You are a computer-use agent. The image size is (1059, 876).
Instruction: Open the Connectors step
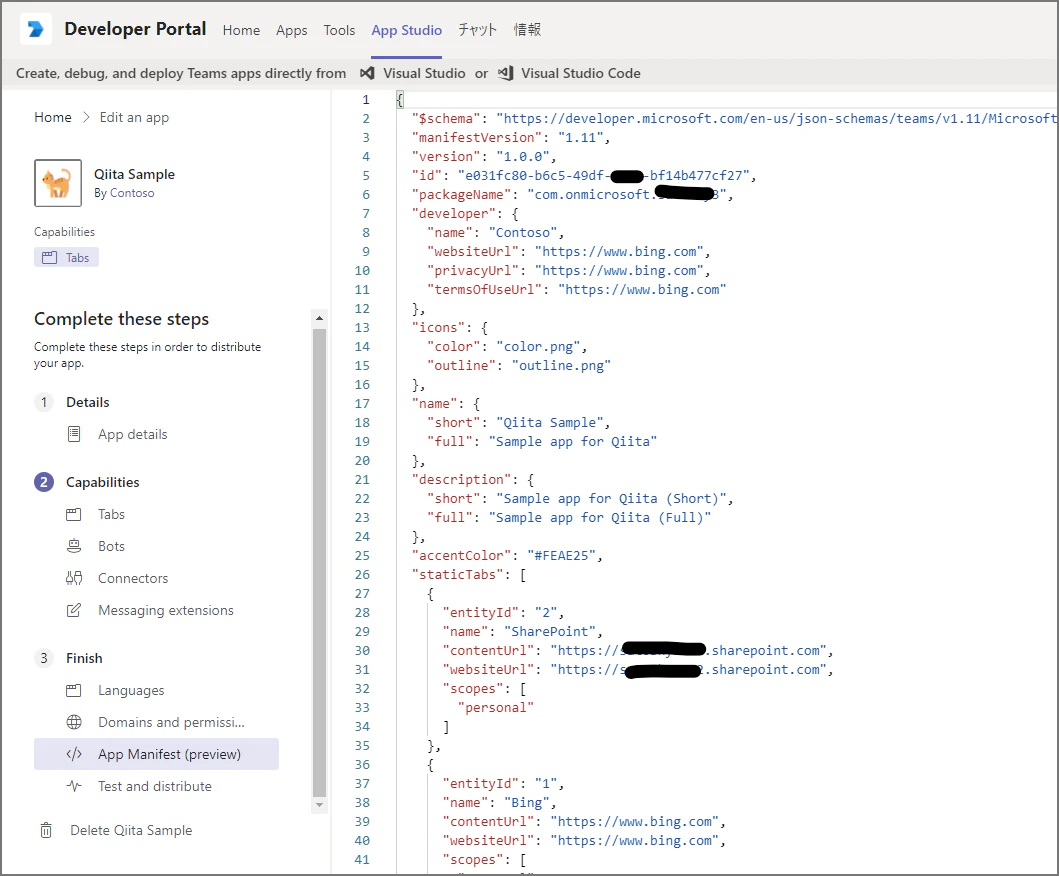tap(133, 578)
